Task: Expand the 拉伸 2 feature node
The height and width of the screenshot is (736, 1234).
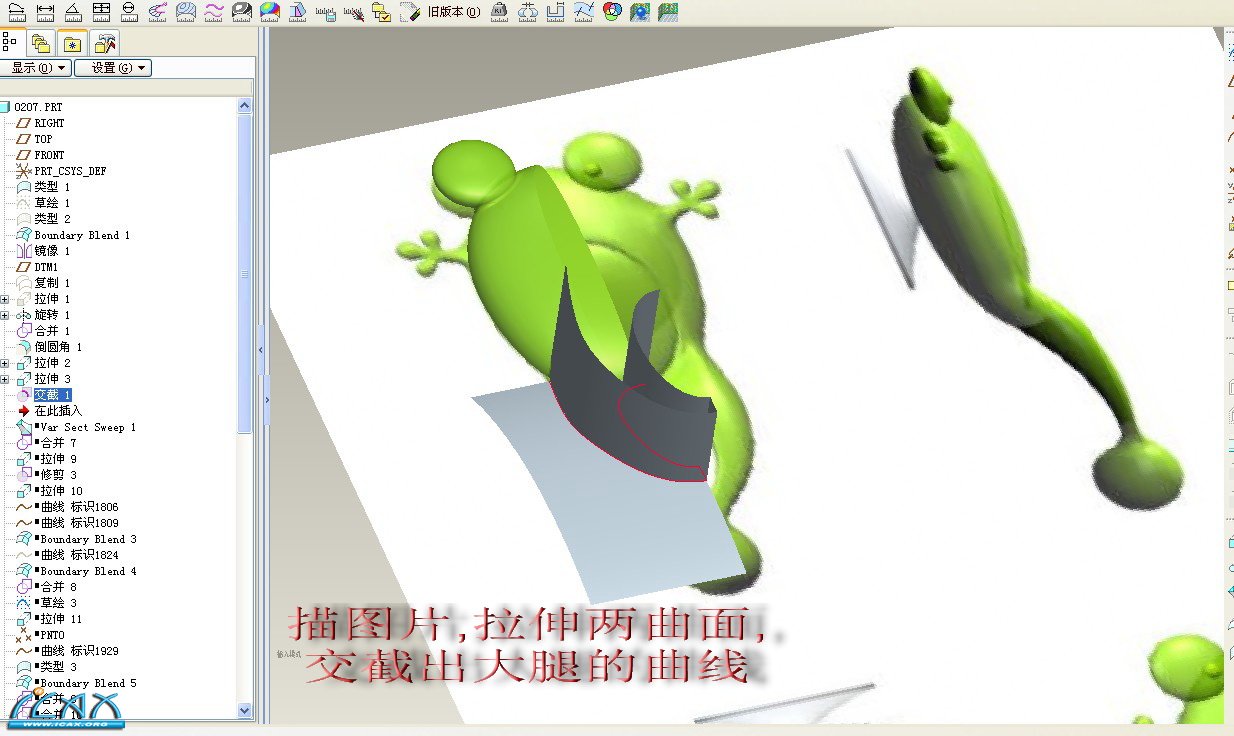Action: pos(6,363)
